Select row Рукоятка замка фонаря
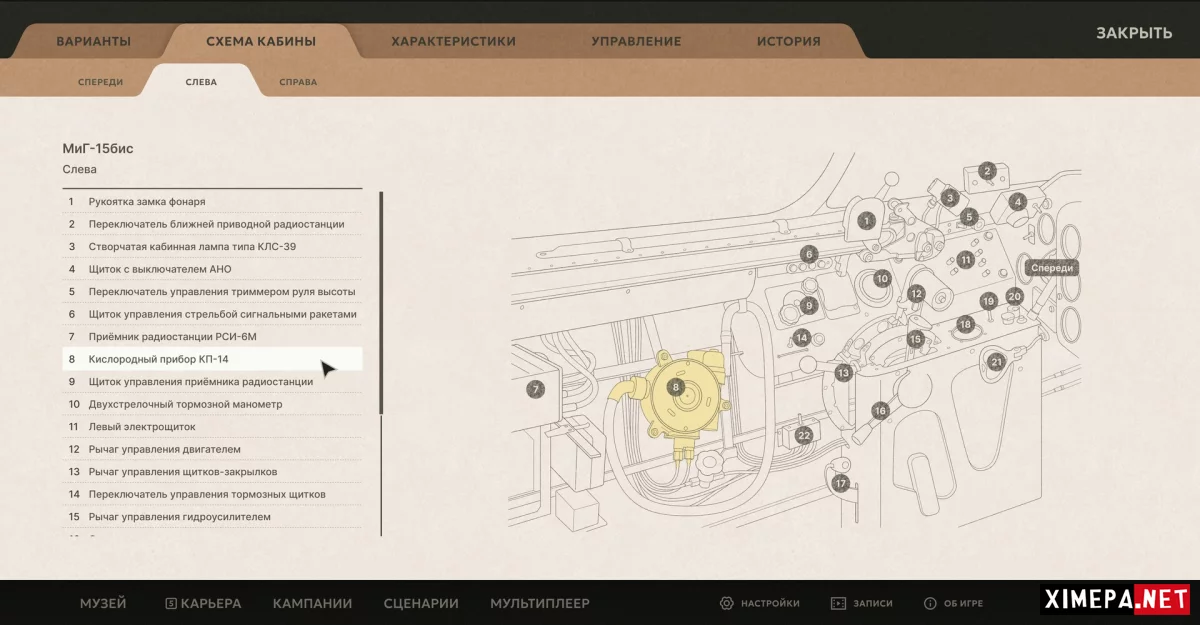This screenshot has height=625, width=1200. coord(212,202)
